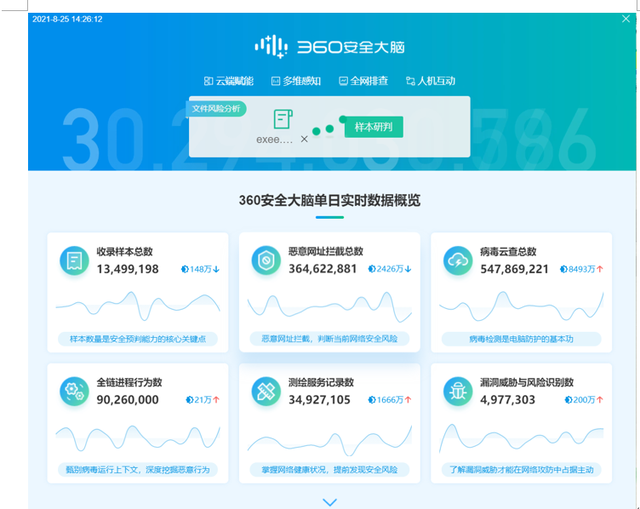Click the 全链进程行为数 gears icon

point(74,391)
